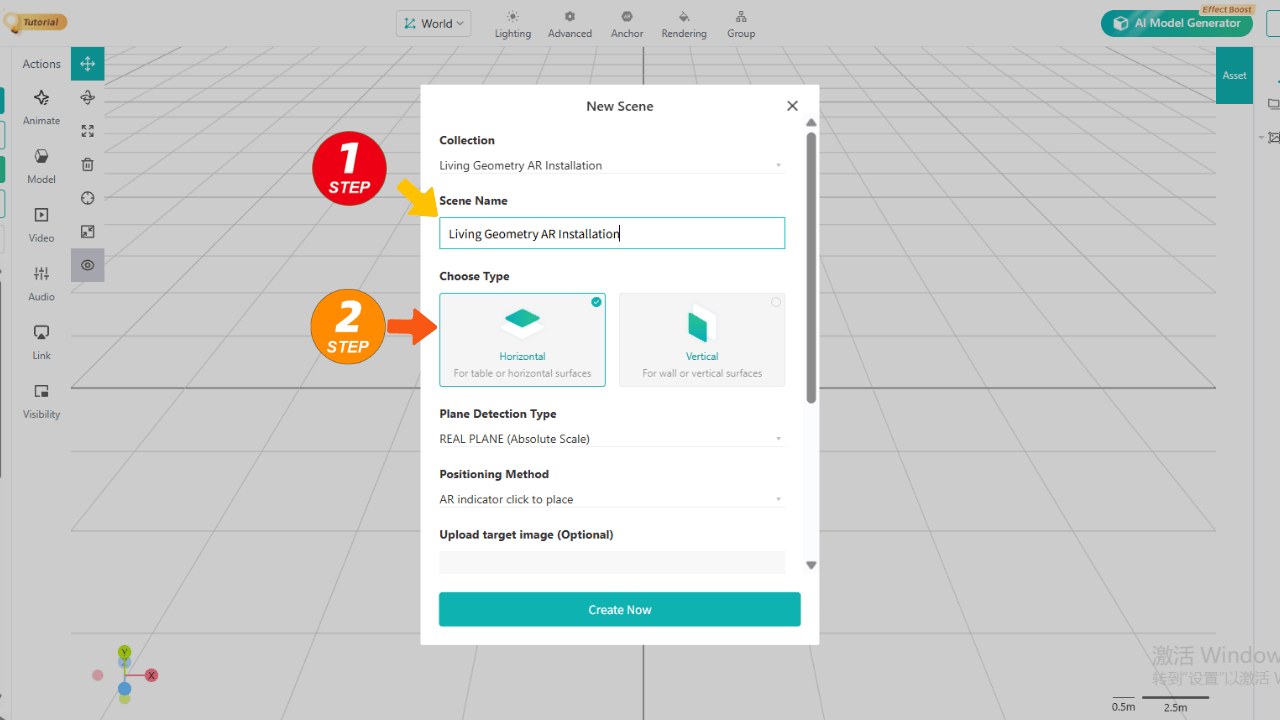This screenshot has width=1280, height=720.
Task: Click the trash delete icon
Action: [x=87, y=165]
